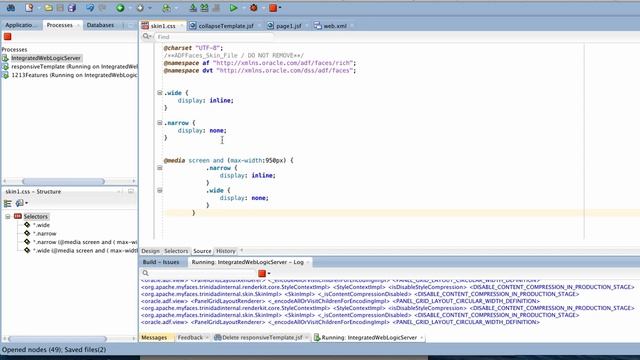This screenshot has width=640, height=360.
Task: Start debugging with the ladybug icon
Action: [253, 7]
